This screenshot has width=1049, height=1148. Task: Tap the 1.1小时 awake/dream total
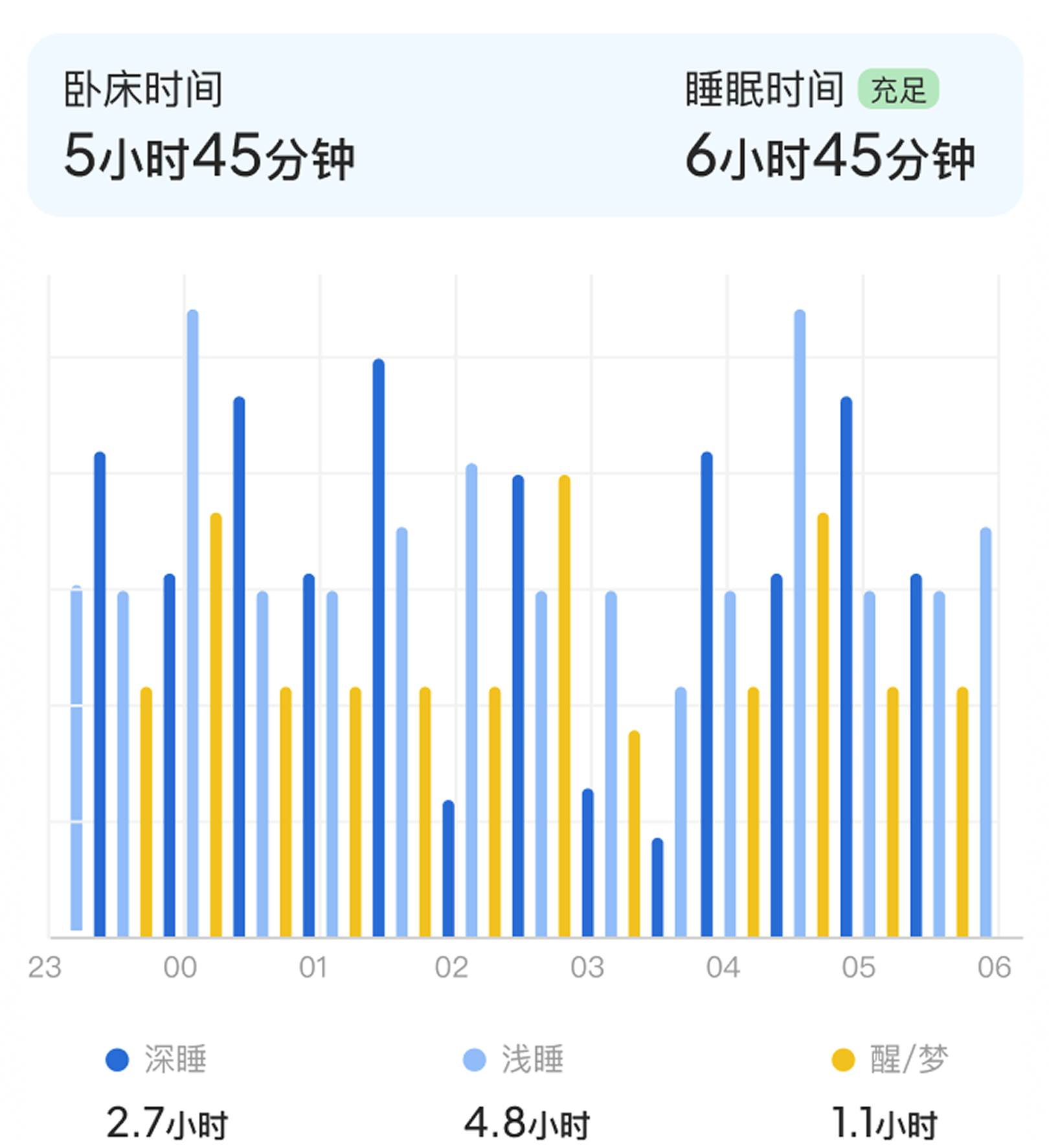point(885,1123)
